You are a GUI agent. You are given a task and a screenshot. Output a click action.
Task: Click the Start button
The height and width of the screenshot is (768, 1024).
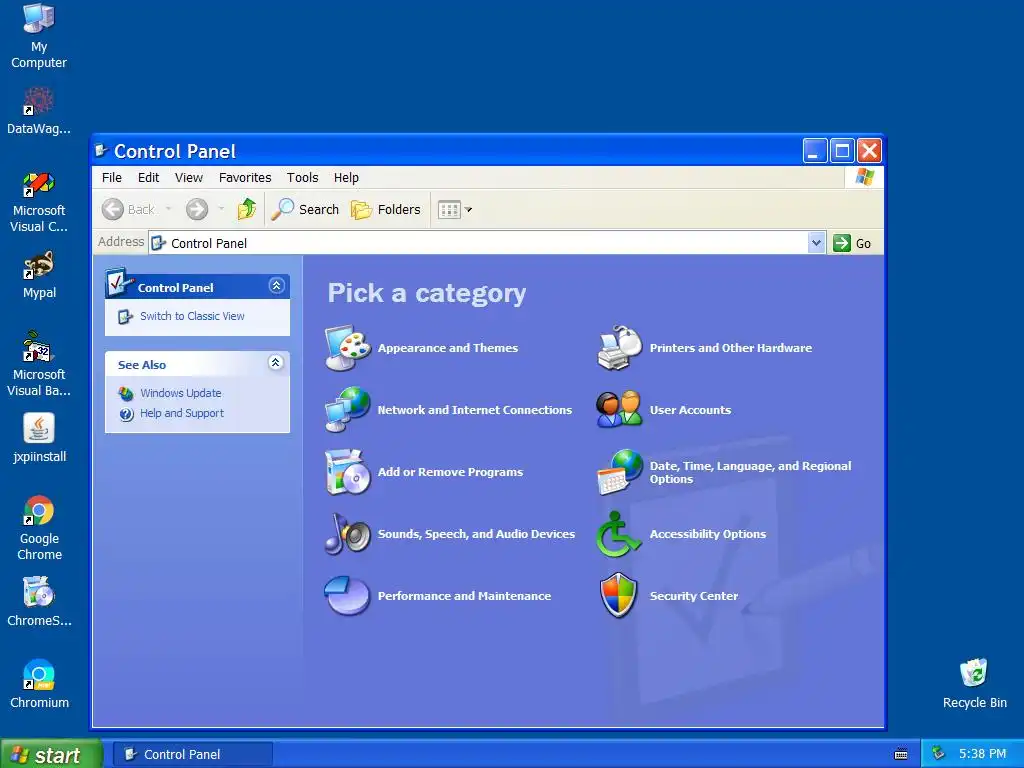pyautogui.click(x=51, y=754)
